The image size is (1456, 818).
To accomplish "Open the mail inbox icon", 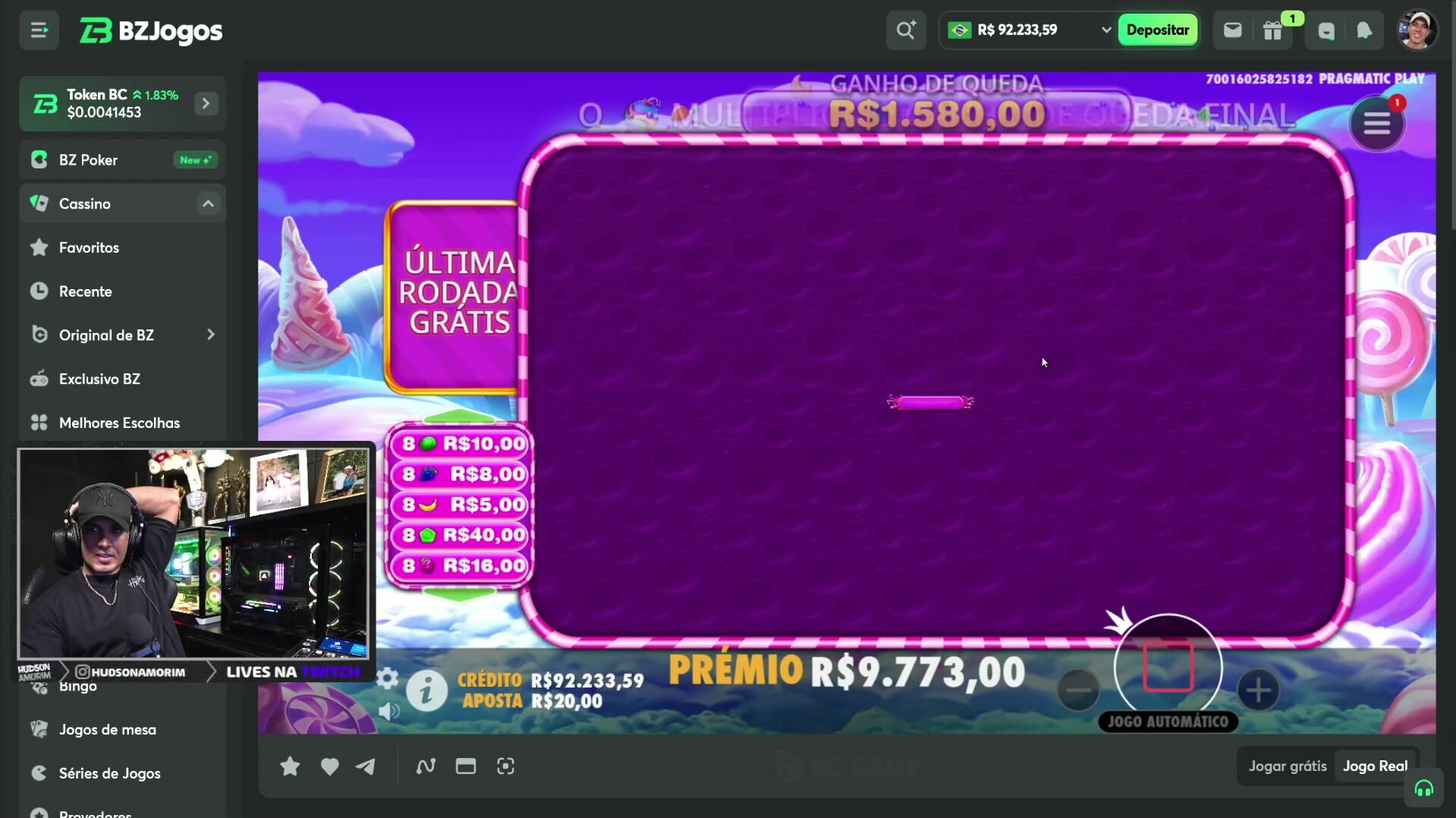I will click(x=1232, y=30).
